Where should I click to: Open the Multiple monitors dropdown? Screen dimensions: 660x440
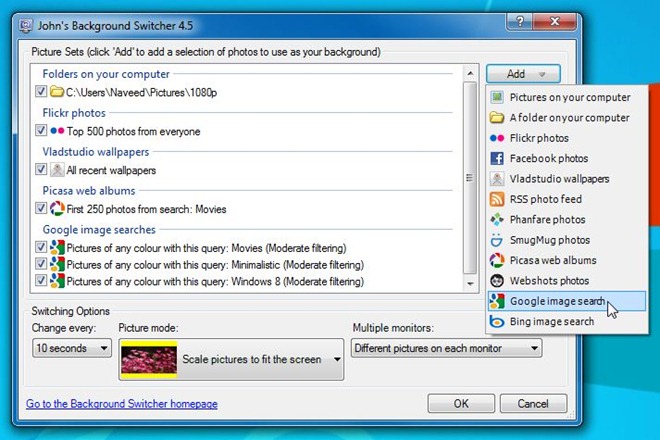(x=446, y=348)
